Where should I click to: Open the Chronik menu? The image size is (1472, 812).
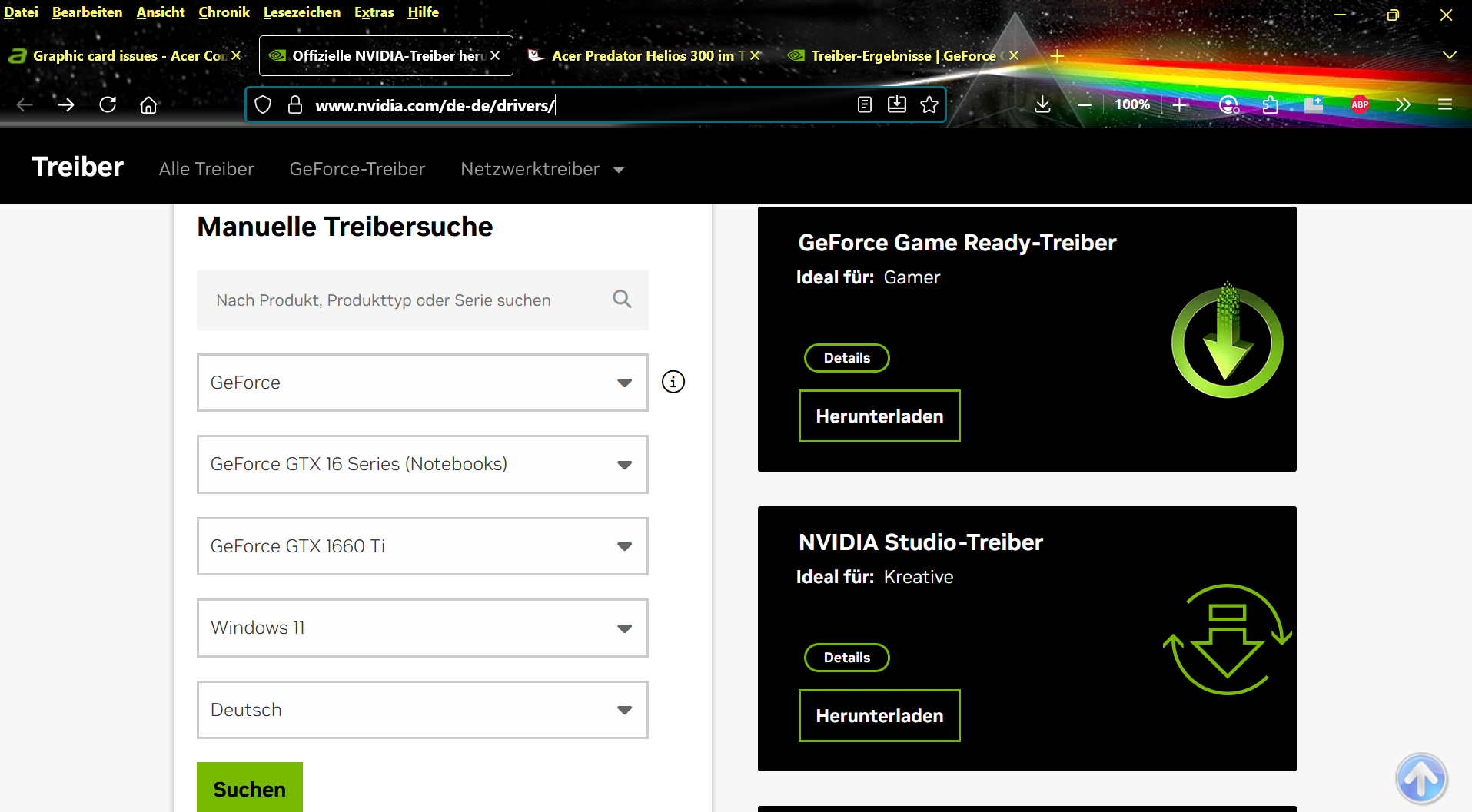click(x=224, y=12)
